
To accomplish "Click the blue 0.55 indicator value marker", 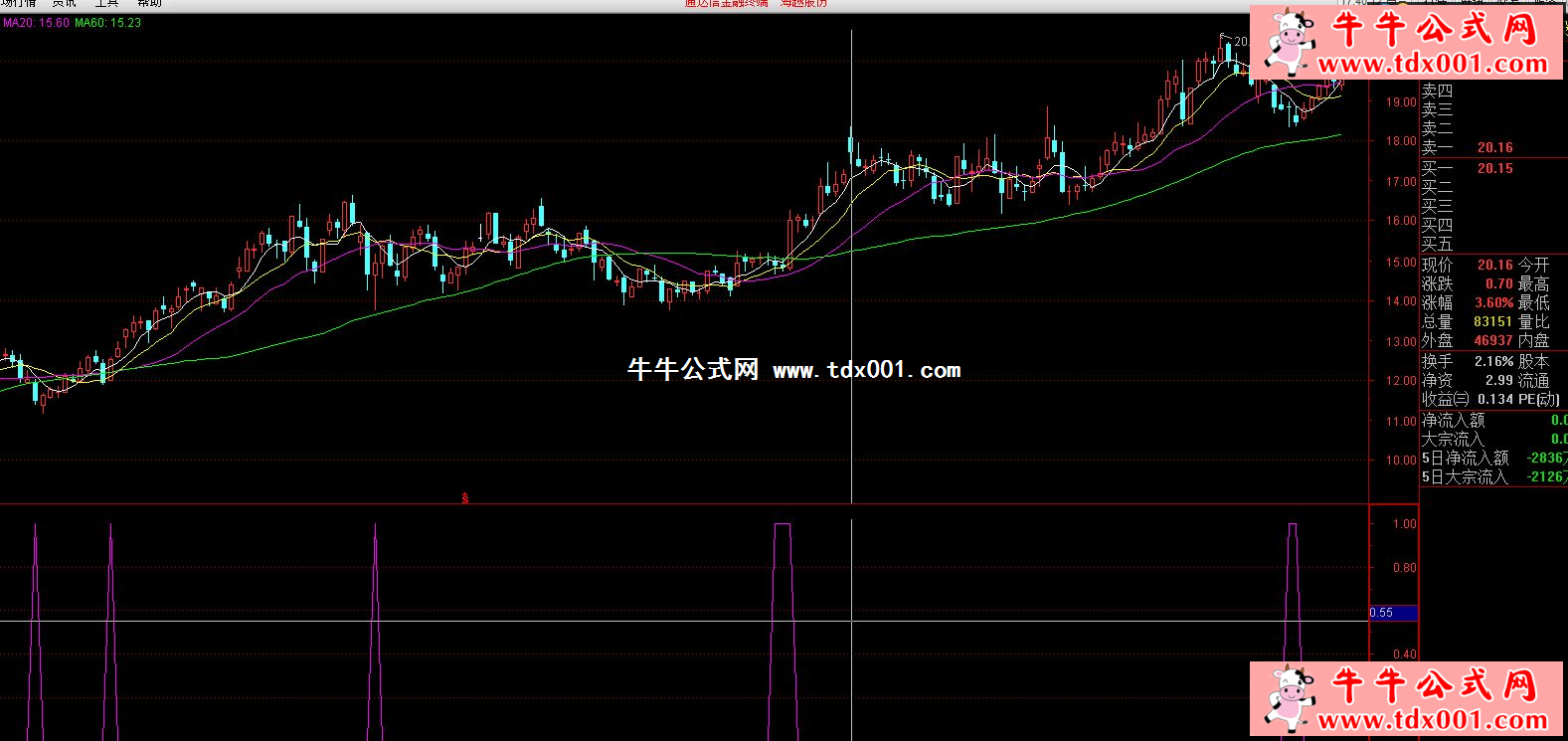I will (1393, 613).
